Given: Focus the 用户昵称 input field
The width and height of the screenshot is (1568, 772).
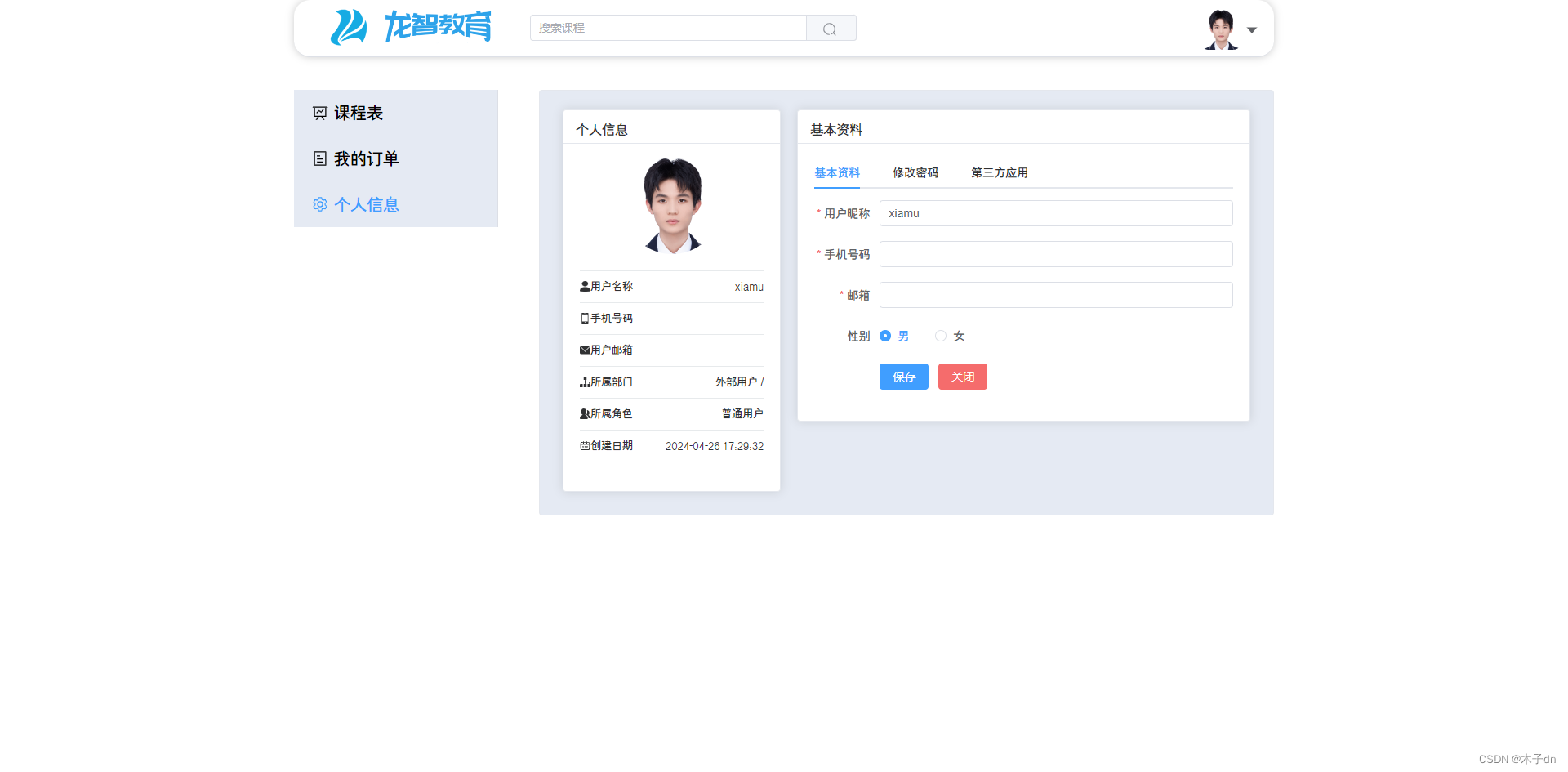Looking at the screenshot, I should (1056, 213).
